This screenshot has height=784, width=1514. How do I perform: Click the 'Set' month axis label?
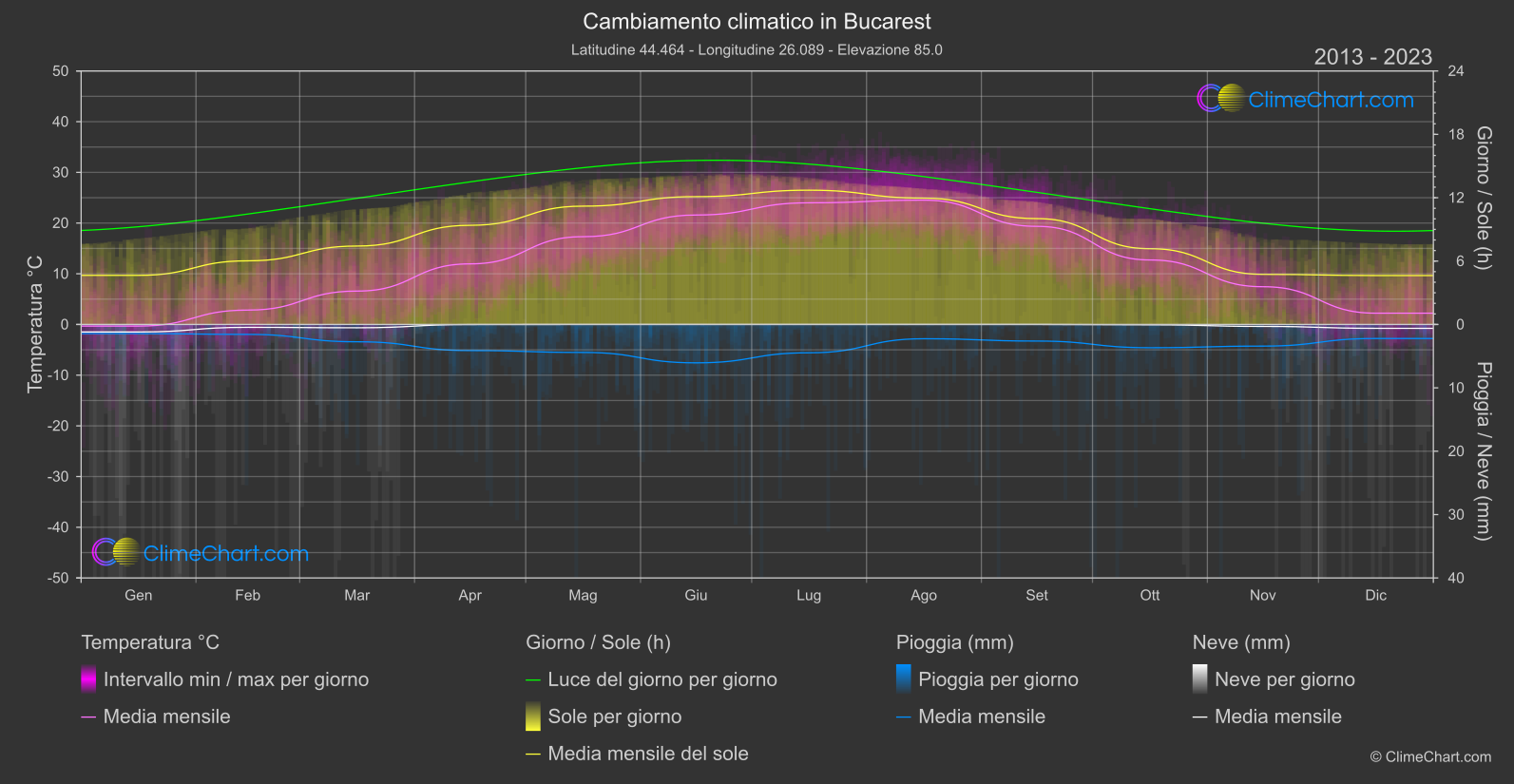coord(1037,596)
